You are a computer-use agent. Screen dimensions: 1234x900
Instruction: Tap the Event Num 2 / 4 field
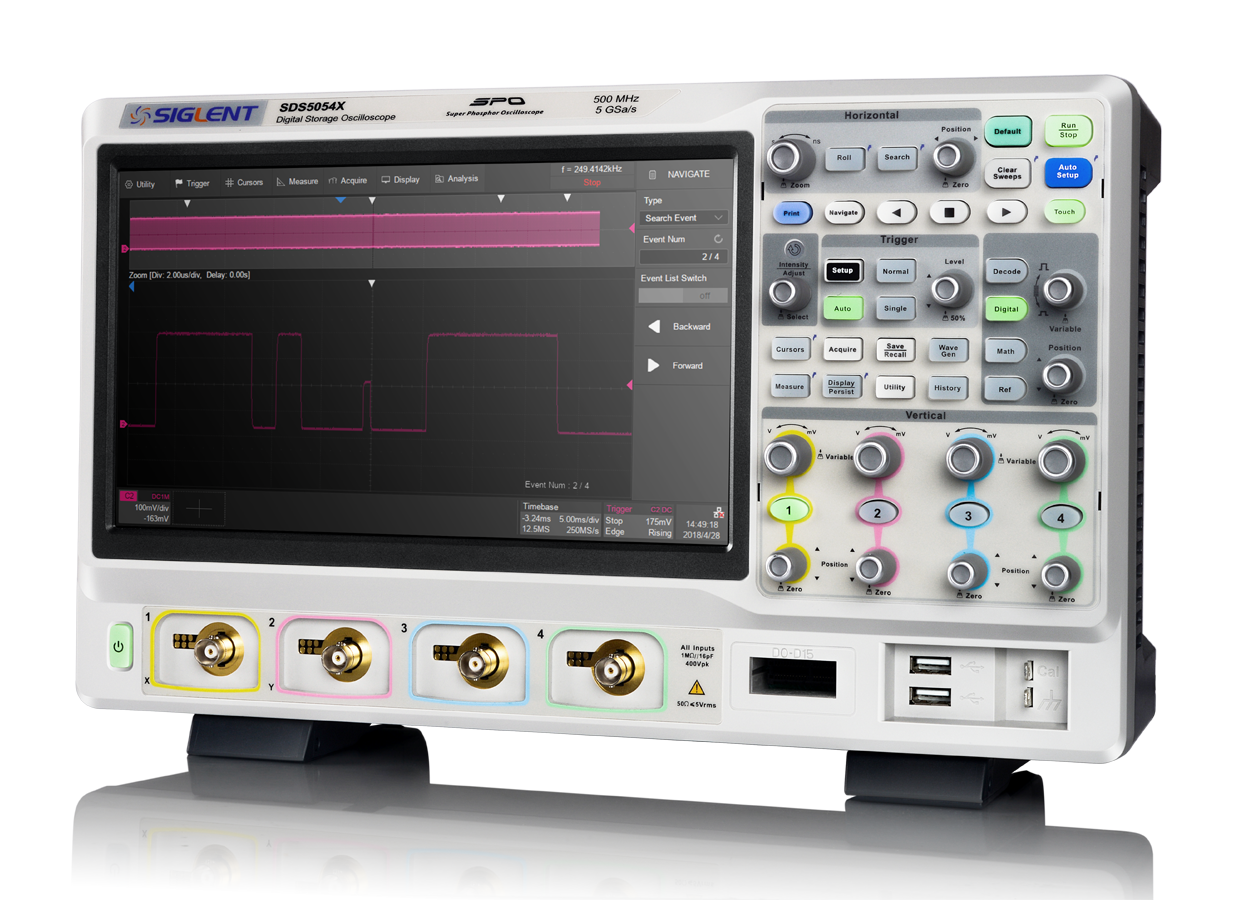point(683,257)
